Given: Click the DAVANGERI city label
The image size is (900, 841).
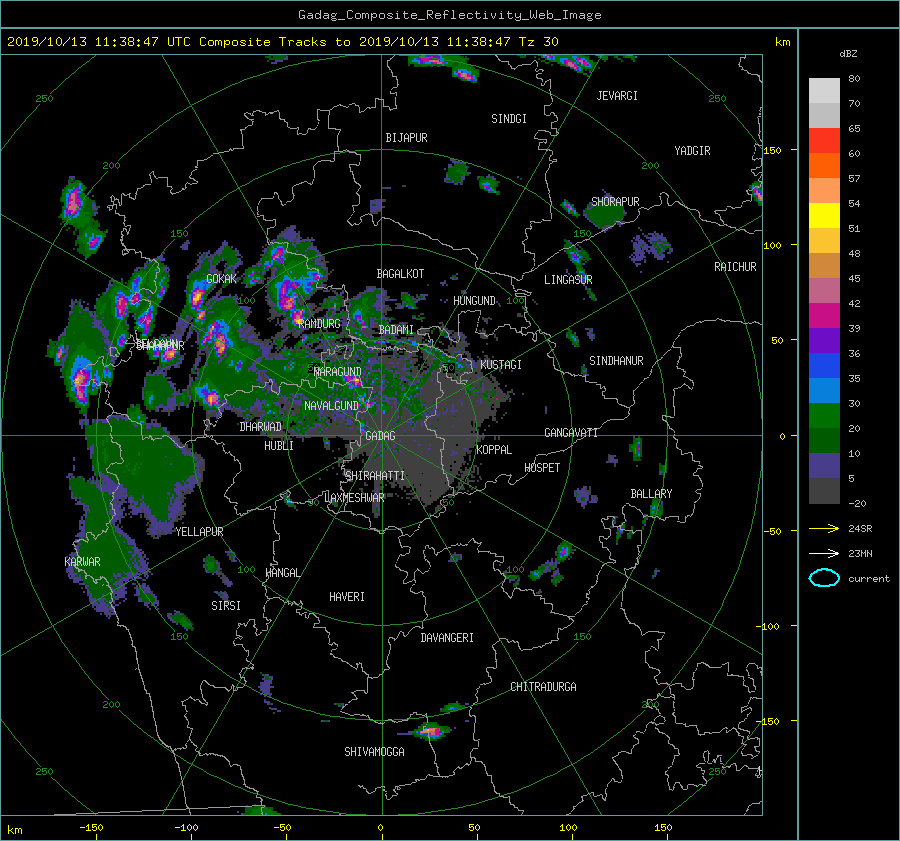Looking at the screenshot, I should point(447,638).
